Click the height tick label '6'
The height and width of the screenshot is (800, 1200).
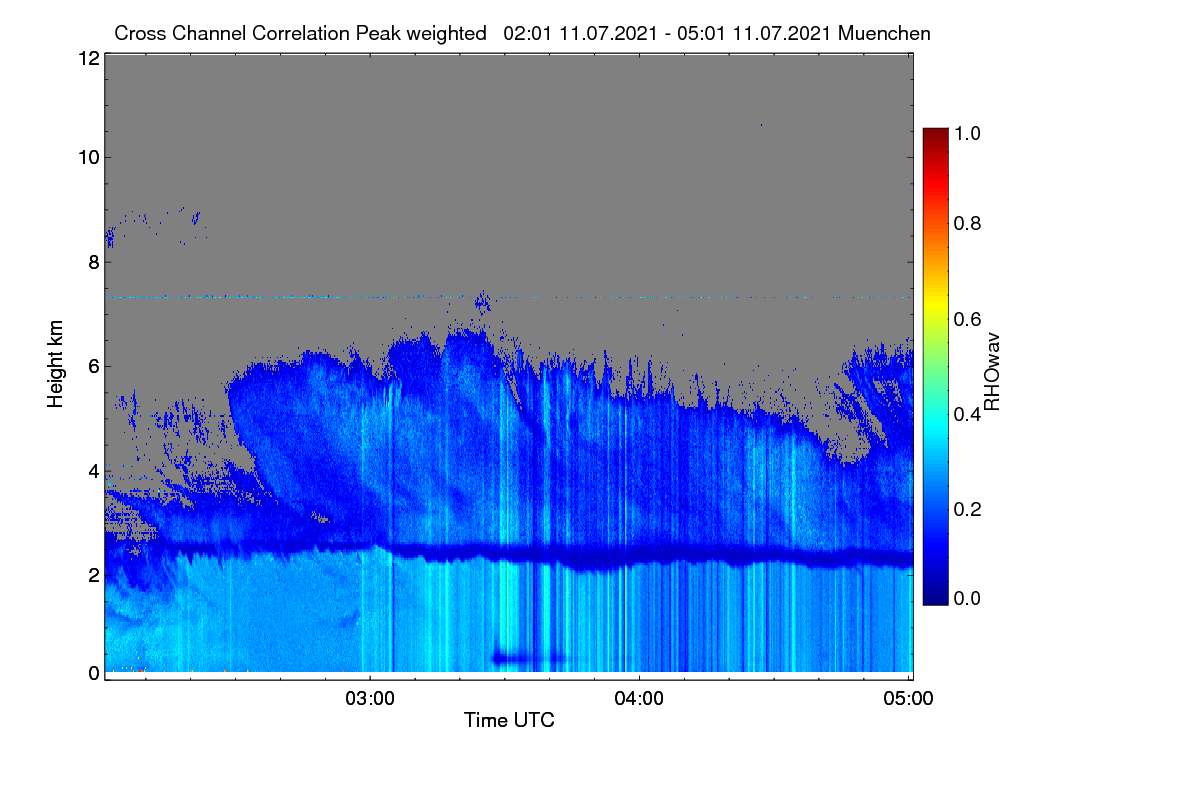(93, 366)
